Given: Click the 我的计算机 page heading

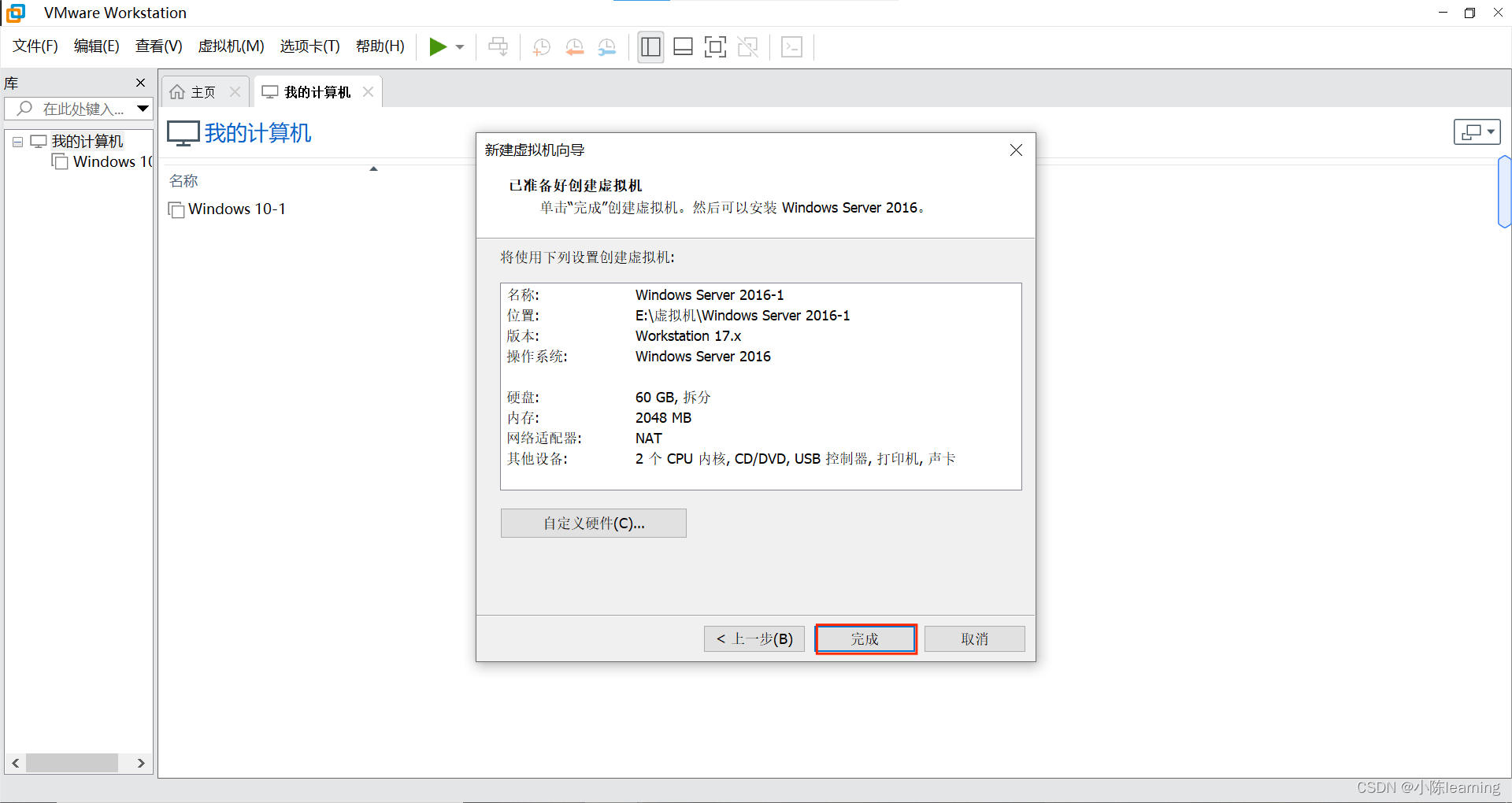Looking at the screenshot, I should pos(258,133).
